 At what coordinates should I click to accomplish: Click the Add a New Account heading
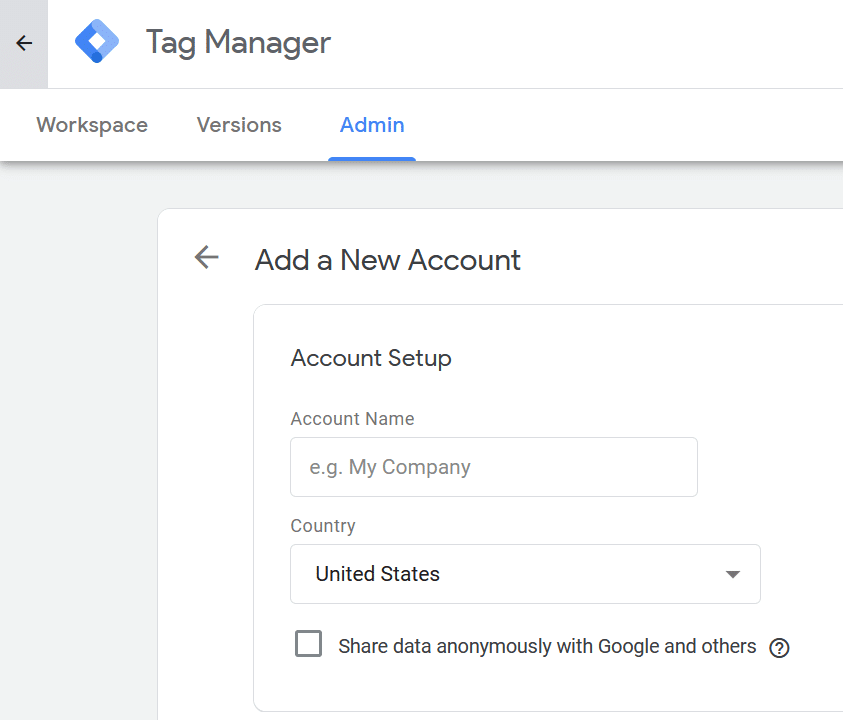point(387,260)
